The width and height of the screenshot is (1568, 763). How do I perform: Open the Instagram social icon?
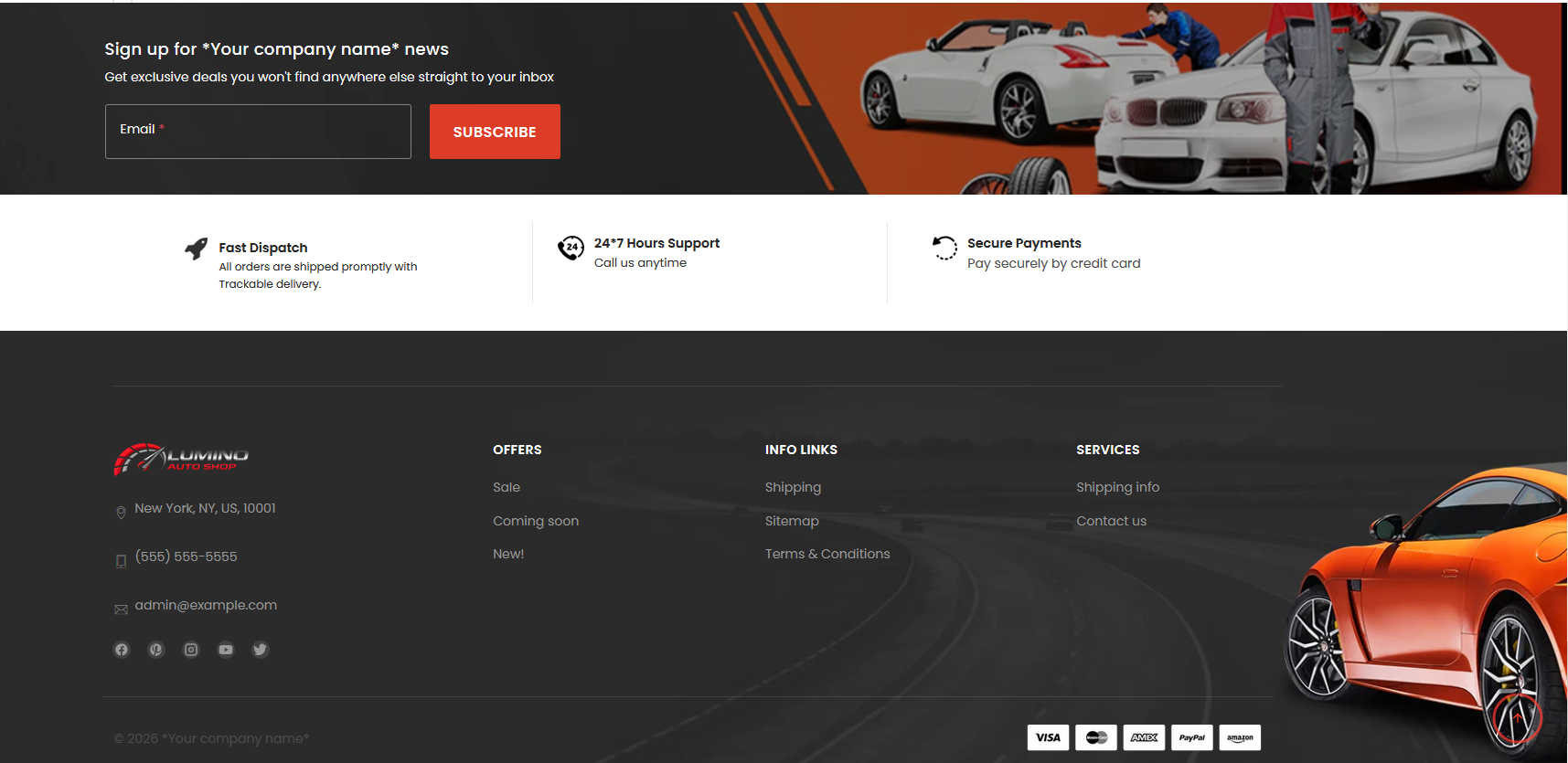tap(191, 650)
